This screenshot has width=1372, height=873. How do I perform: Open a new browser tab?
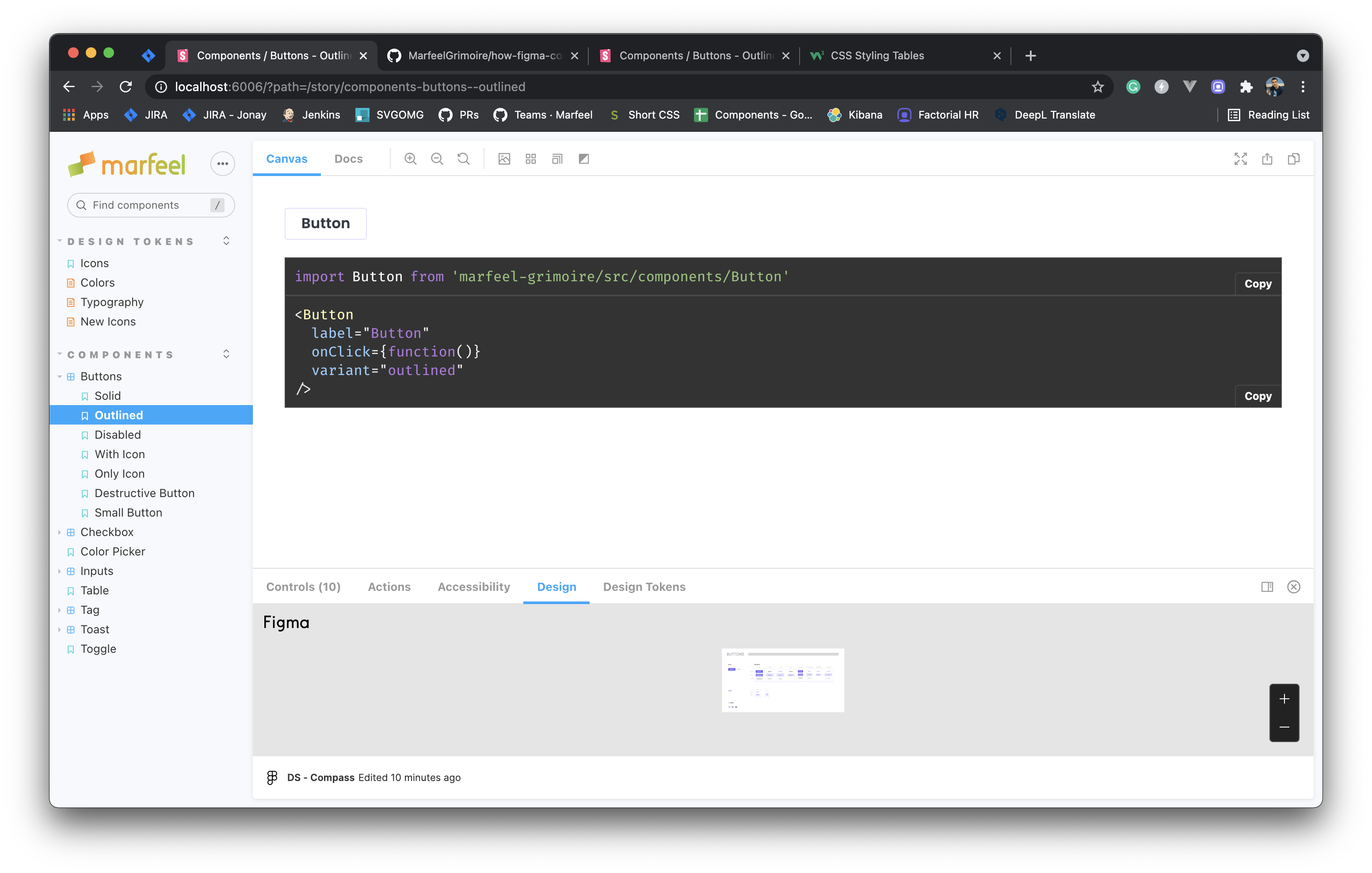click(x=1030, y=55)
